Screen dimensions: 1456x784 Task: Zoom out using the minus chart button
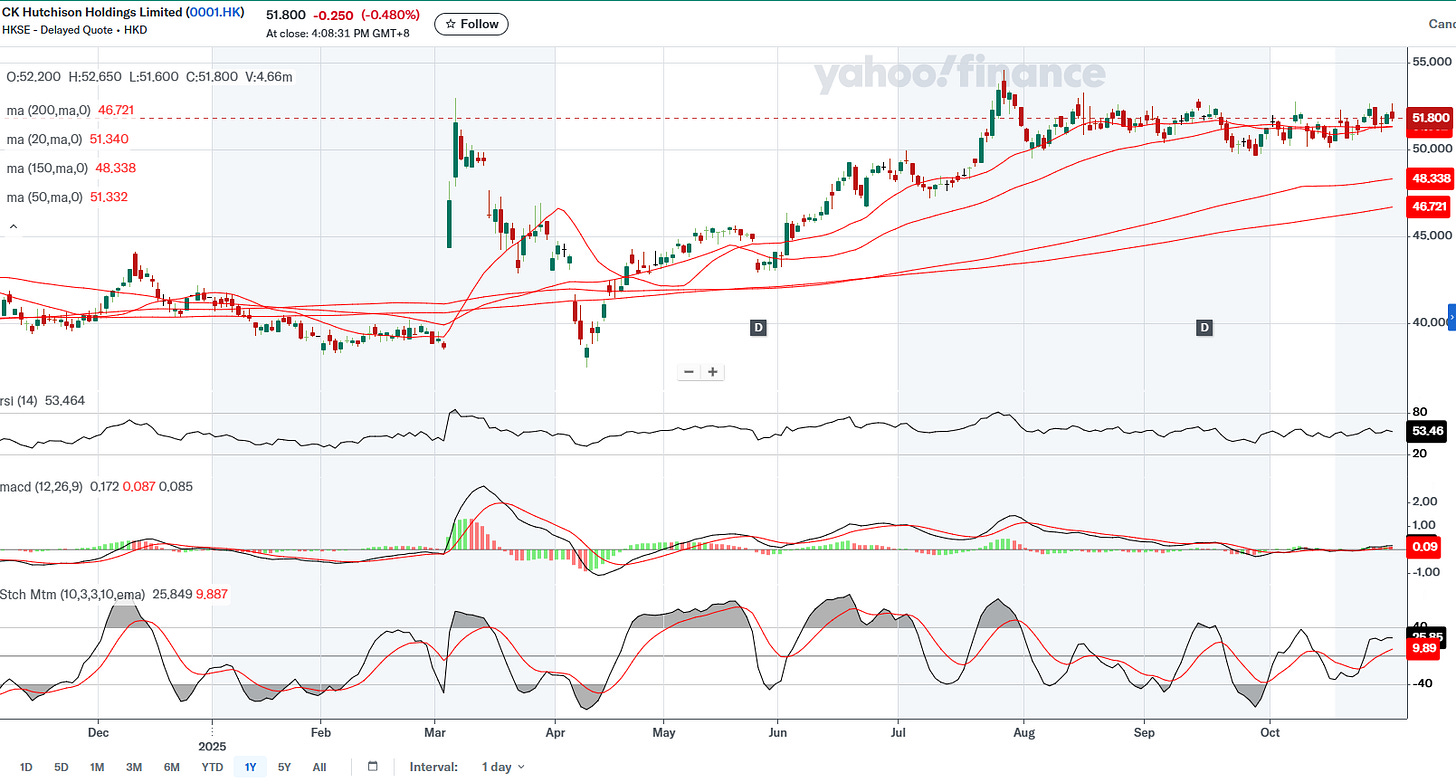pos(689,372)
